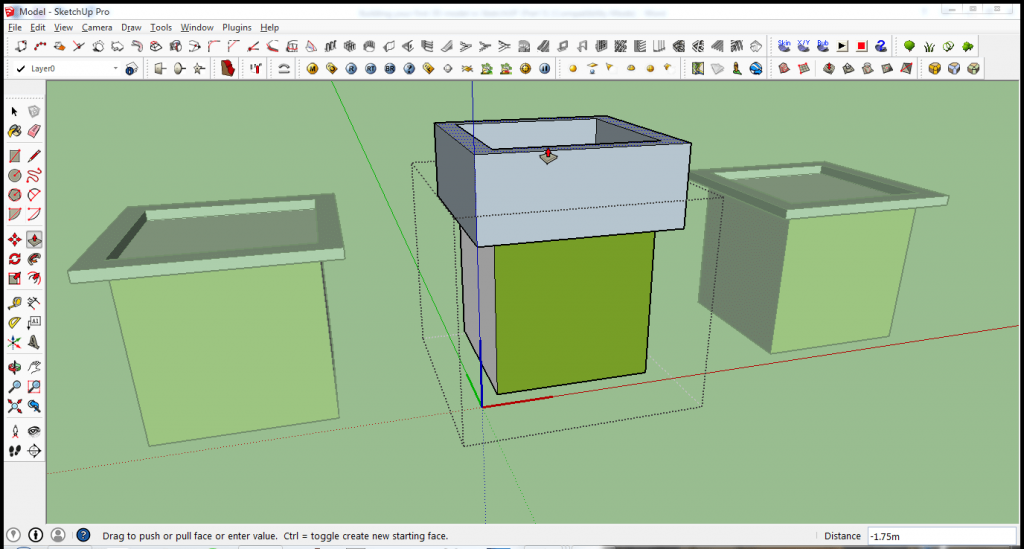Image resolution: width=1024 pixels, height=549 pixels.
Task: Activate the Push/Pull tool
Action: [34, 240]
